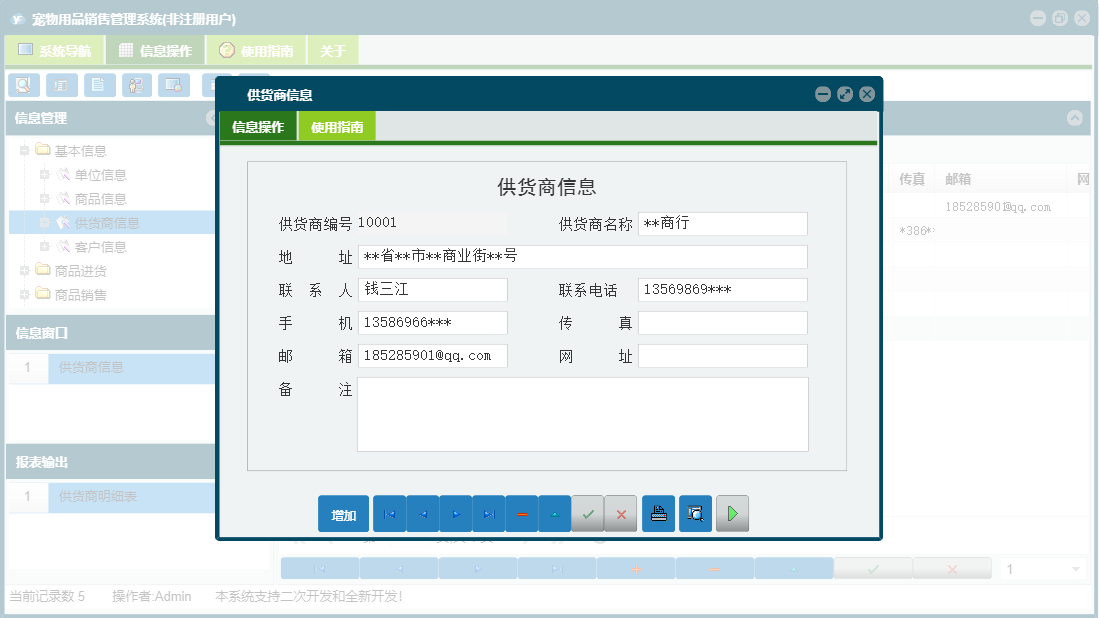Open 使用指南 main menu tab
1099x618 pixels.
point(256,50)
